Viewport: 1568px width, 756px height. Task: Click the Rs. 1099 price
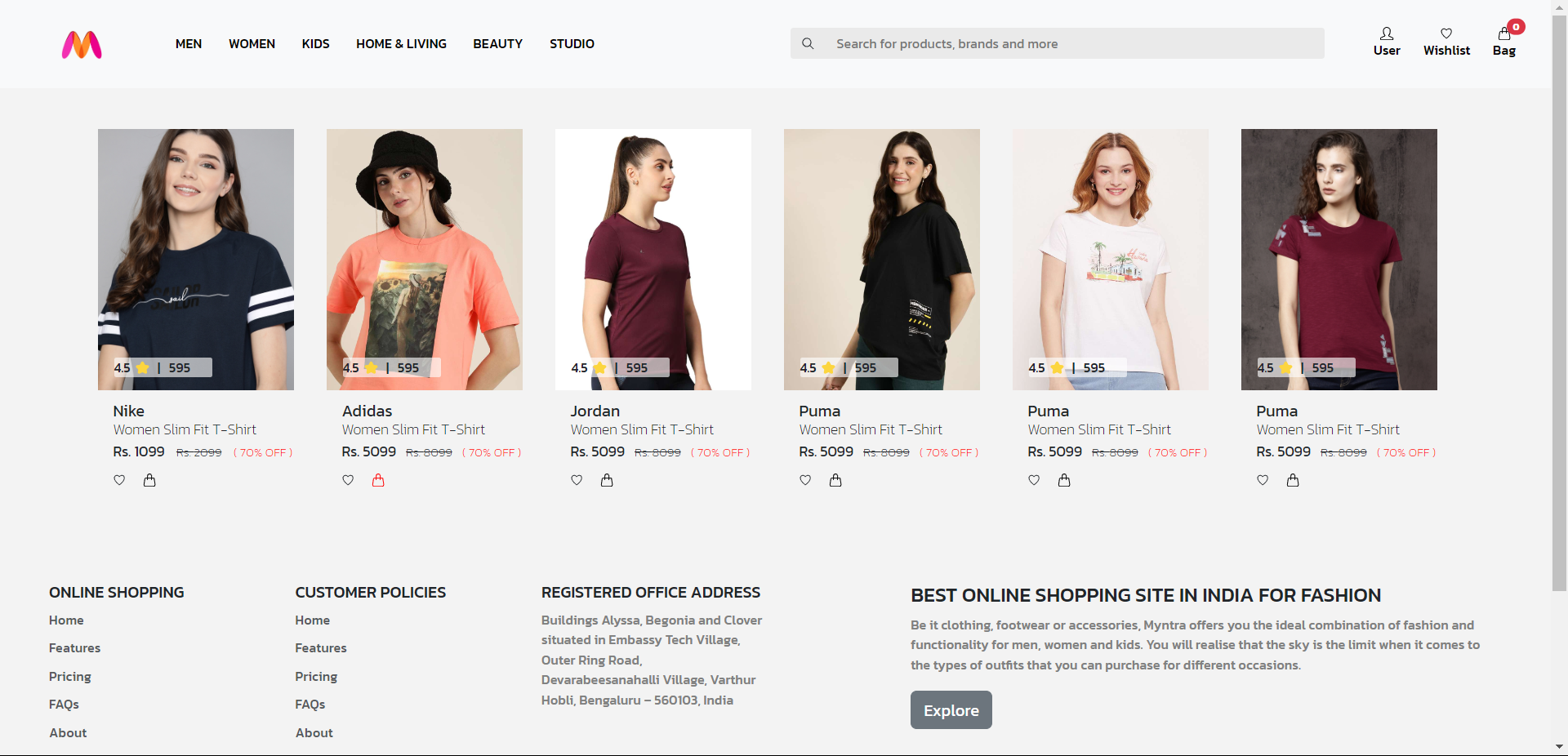click(139, 451)
